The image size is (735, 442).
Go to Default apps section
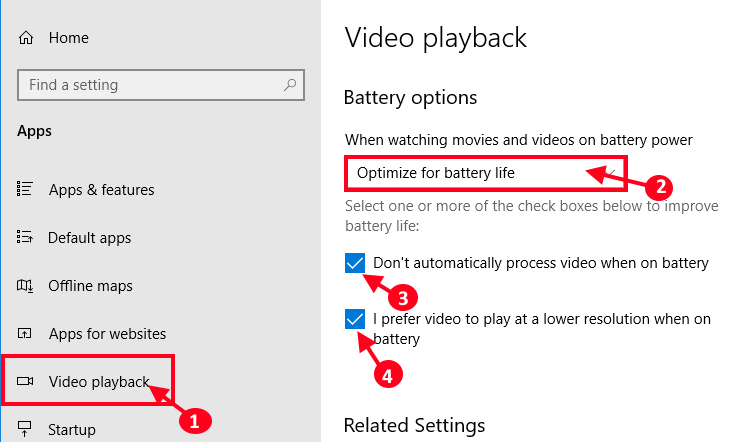click(89, 238)
